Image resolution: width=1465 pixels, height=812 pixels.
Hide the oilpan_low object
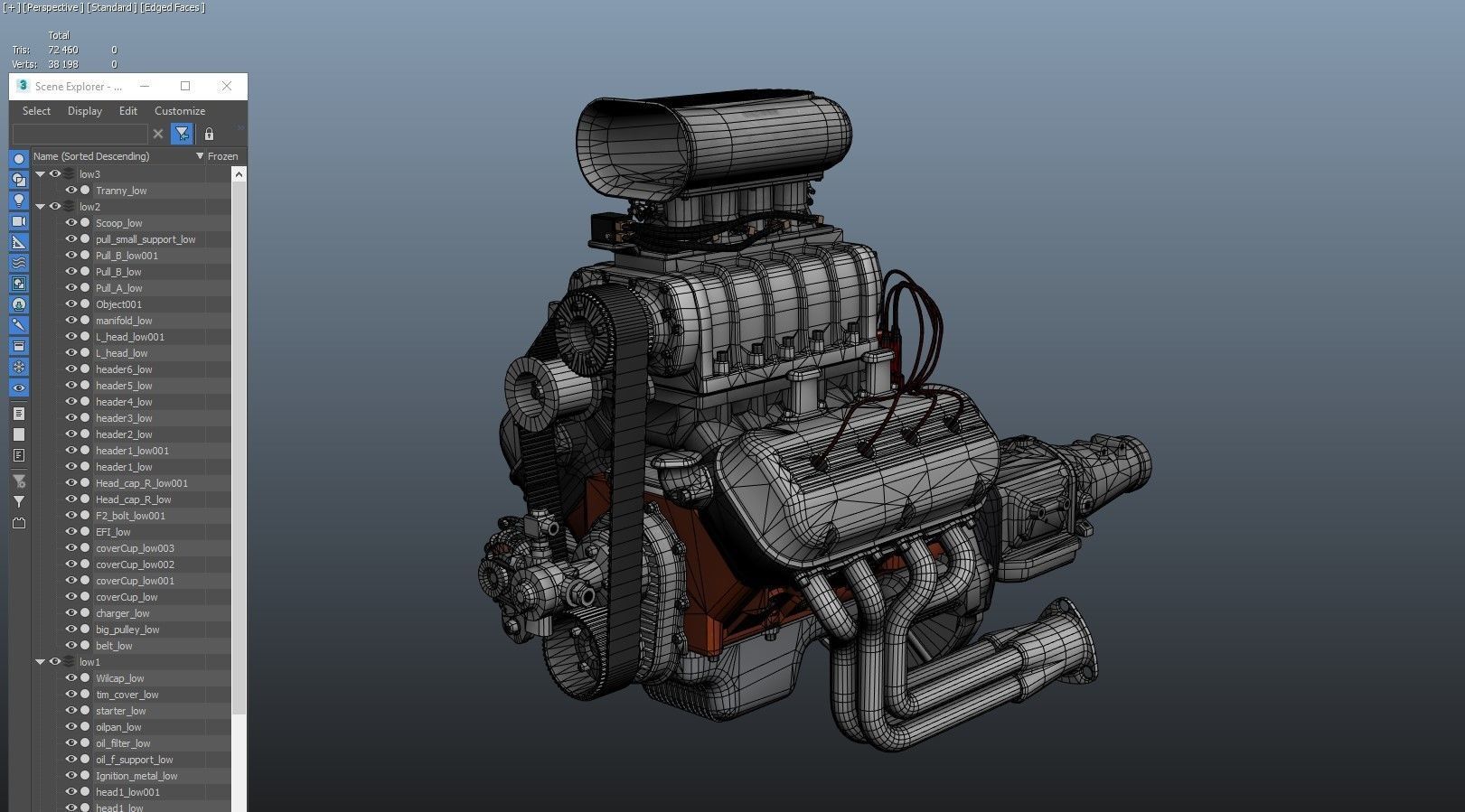pos(70,727)
